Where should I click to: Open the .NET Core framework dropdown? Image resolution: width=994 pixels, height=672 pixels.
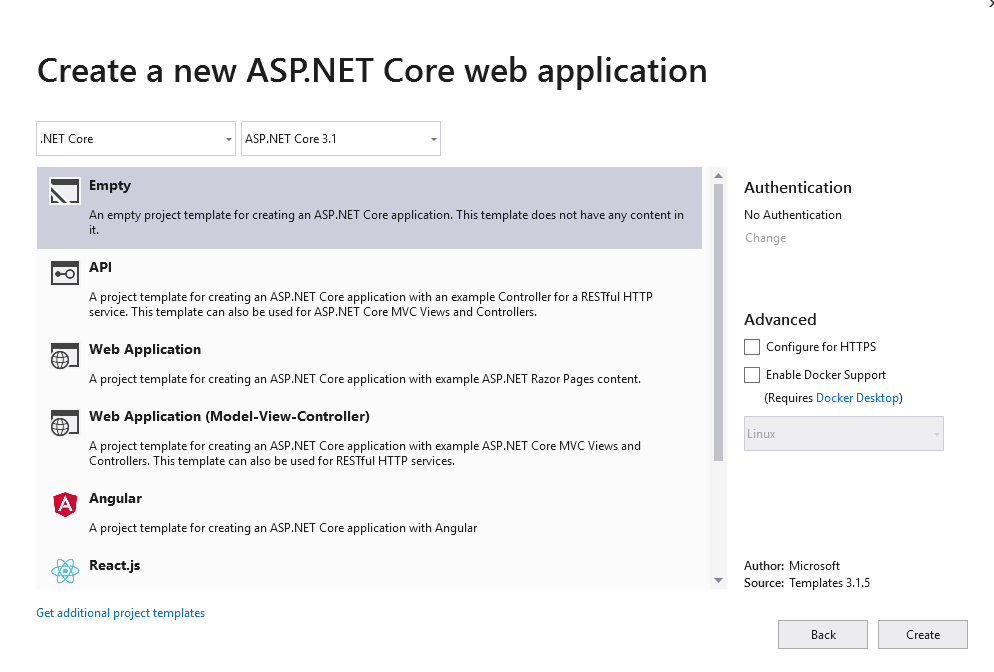[x=136, y=138]
